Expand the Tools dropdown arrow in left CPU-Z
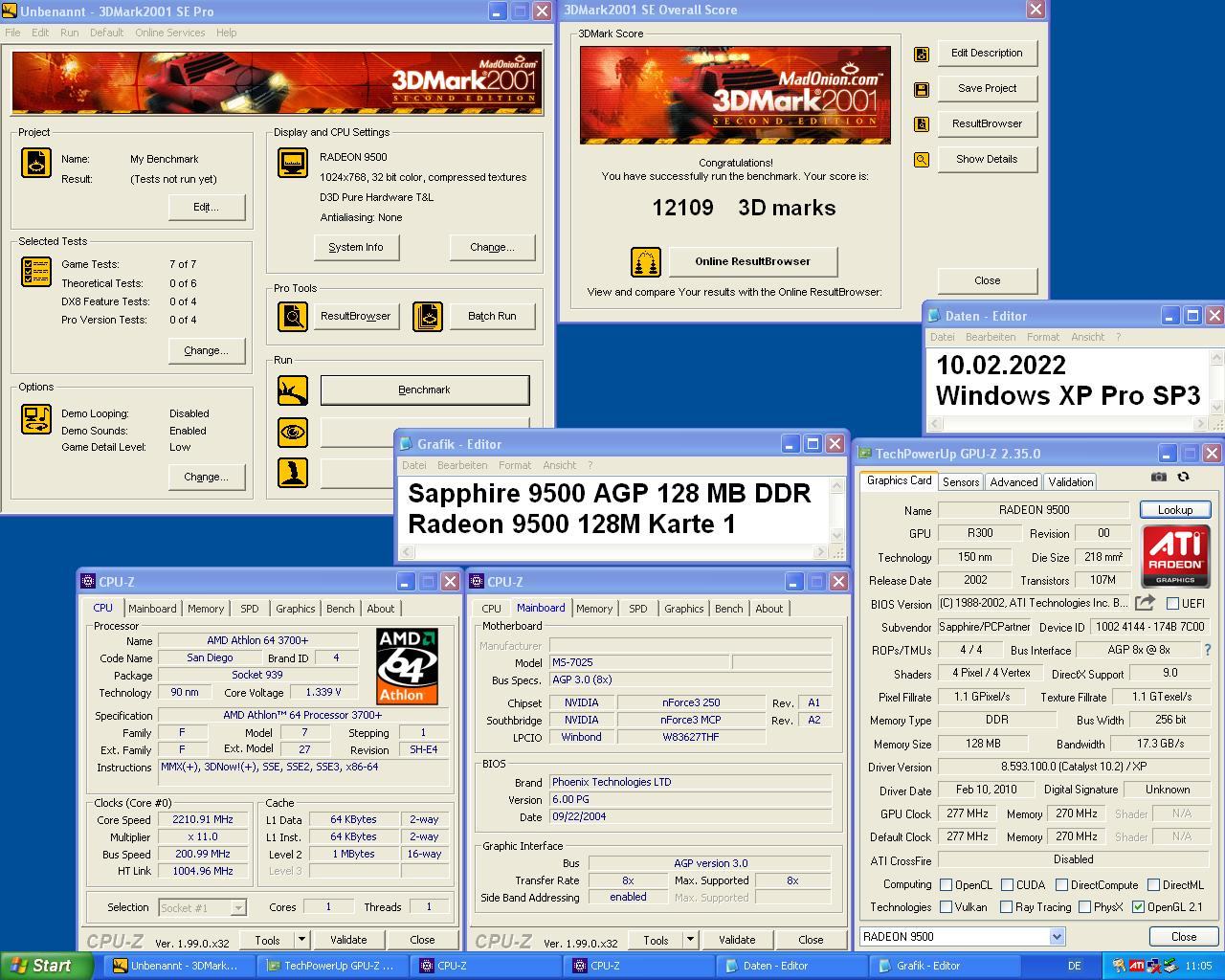Viewport: 1225px width, 980px height. coord(301,940)
